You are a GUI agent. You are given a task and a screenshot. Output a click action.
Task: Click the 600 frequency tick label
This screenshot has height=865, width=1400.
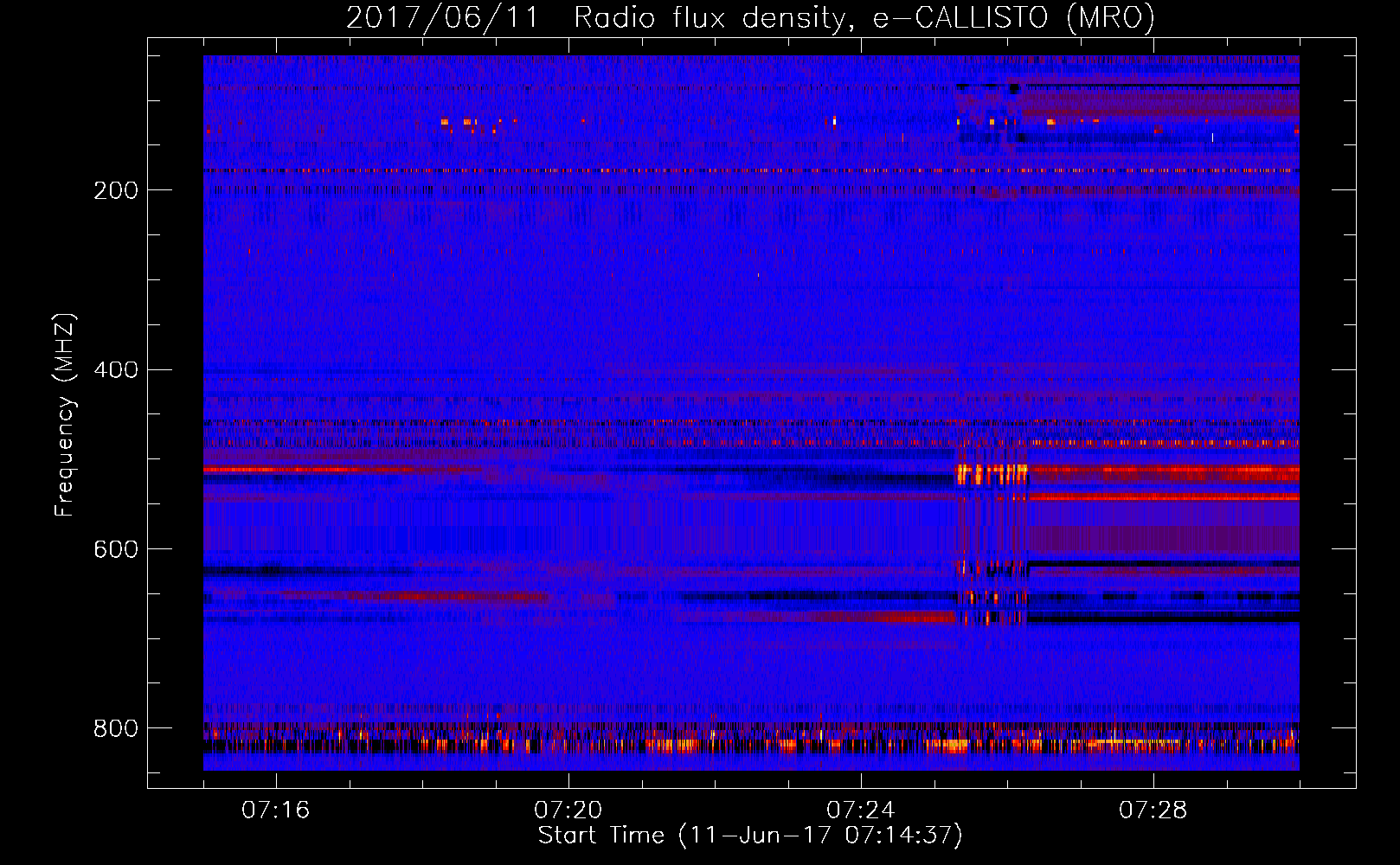[116, 549]
